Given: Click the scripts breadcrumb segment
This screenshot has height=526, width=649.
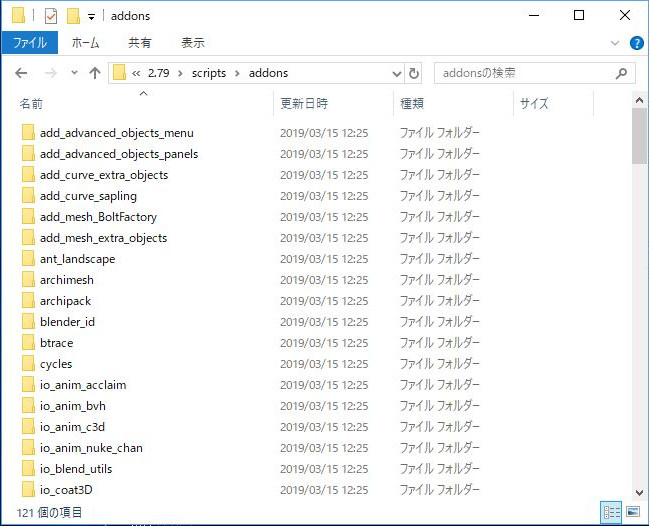Looking at the screenshot, I should [209, 73].
